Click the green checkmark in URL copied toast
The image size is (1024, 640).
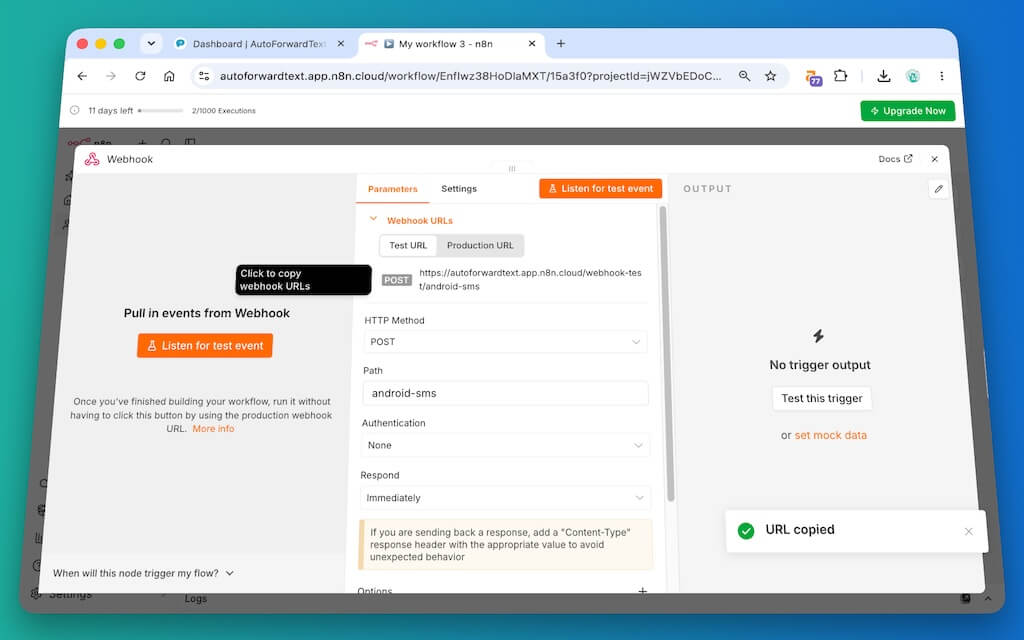746,530
